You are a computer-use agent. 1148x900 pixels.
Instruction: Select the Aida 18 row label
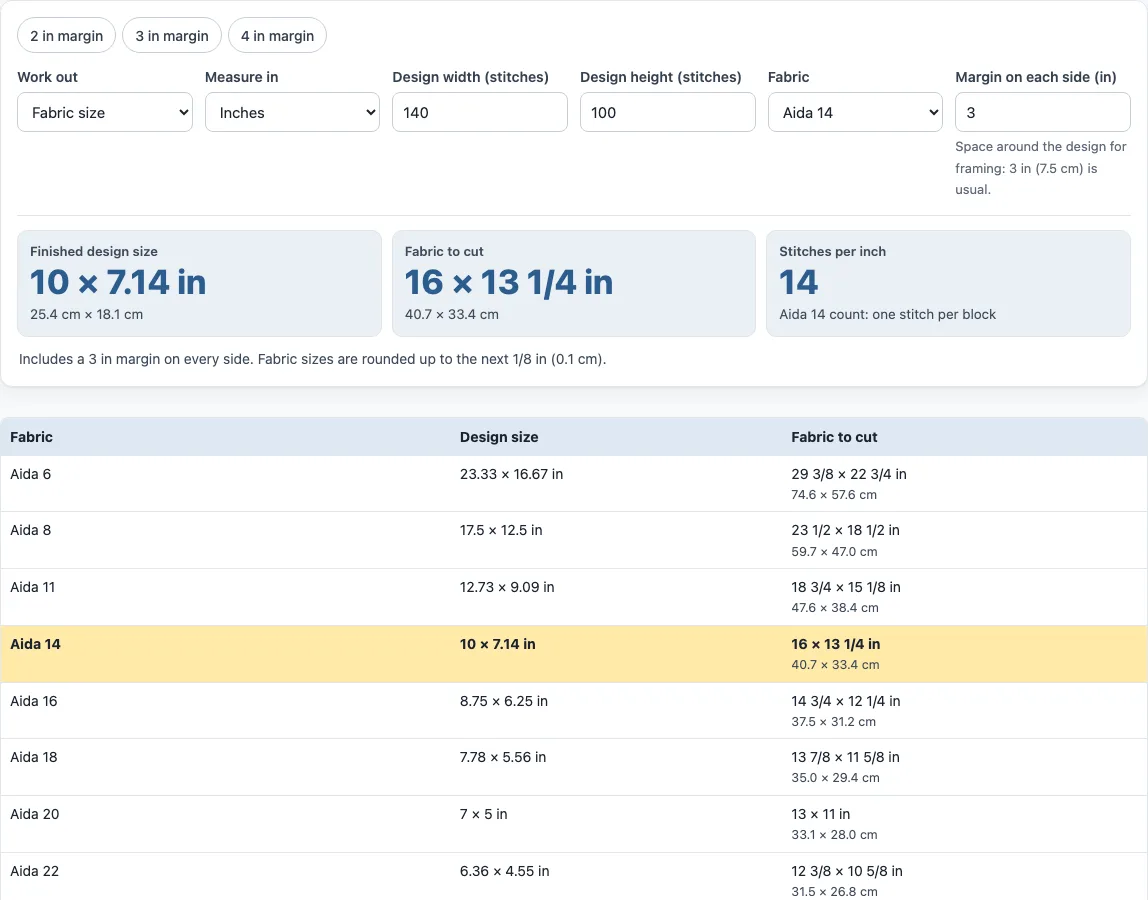click(34, 756)
